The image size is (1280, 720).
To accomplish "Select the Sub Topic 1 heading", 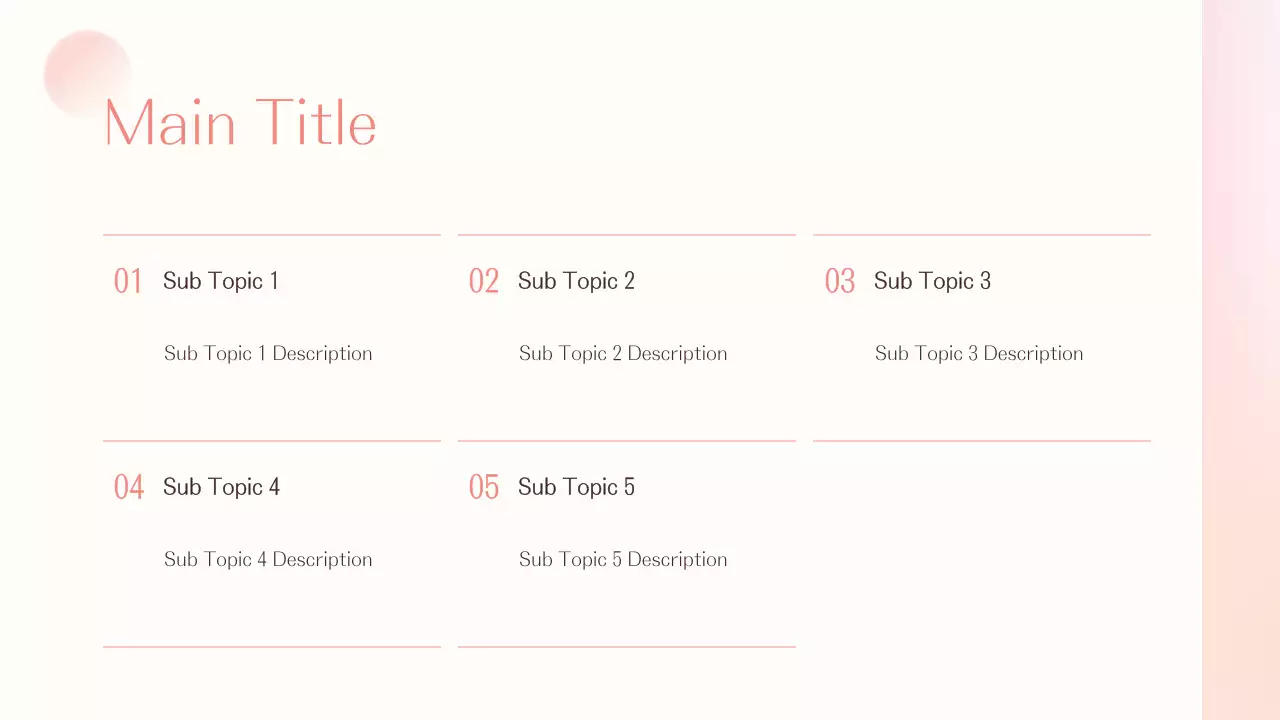I will [x=220, y=281].
